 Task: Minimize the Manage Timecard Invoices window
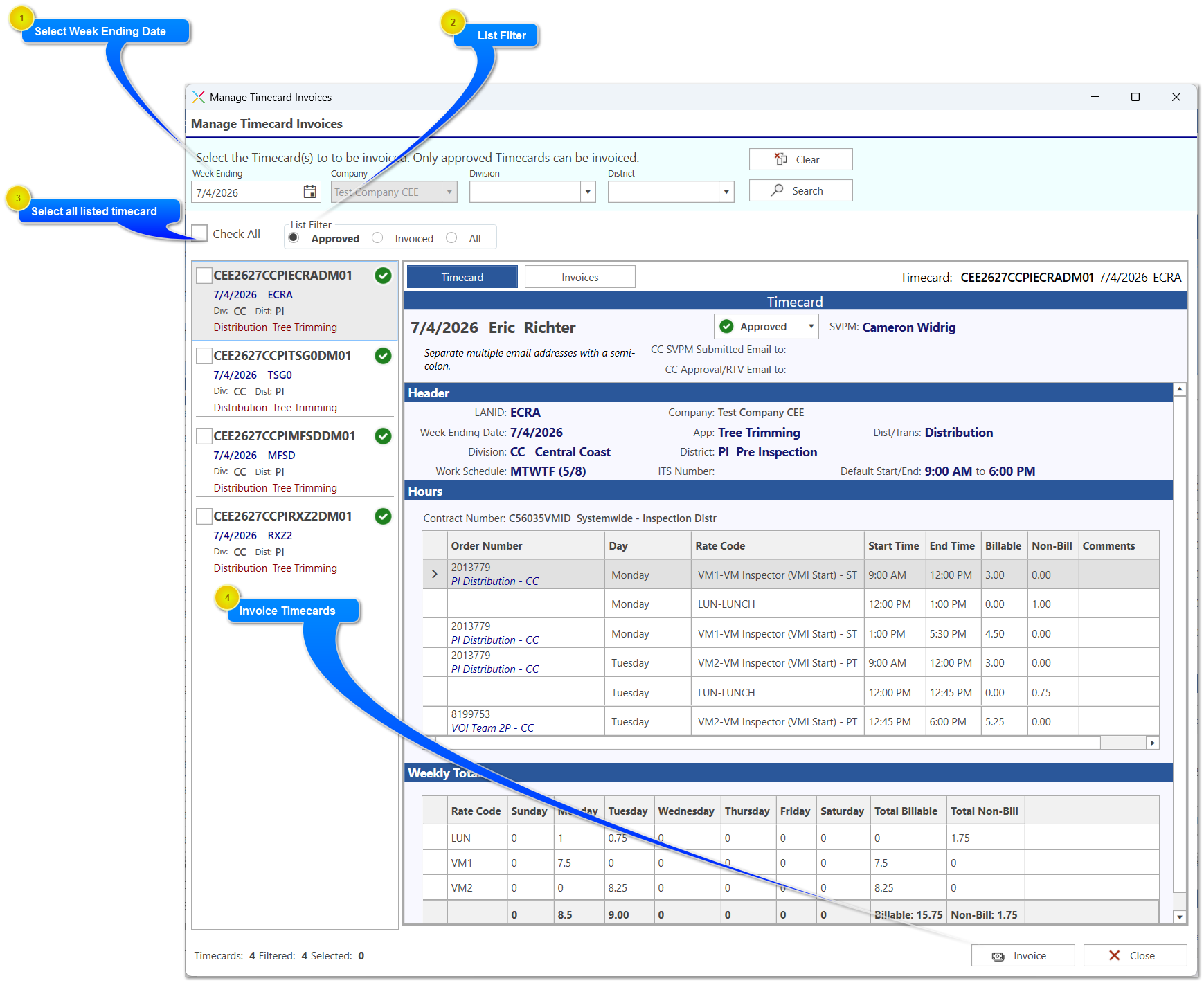point(1095,97)
